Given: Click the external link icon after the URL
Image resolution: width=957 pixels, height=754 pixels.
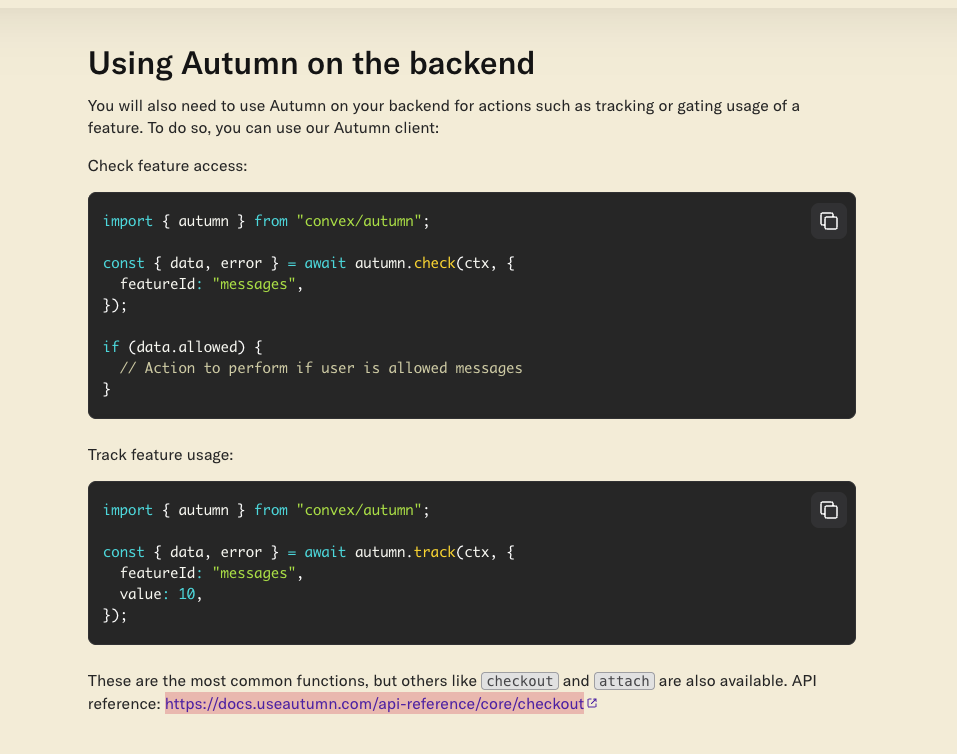Looking at the screenshot, I should pos(593,703).
